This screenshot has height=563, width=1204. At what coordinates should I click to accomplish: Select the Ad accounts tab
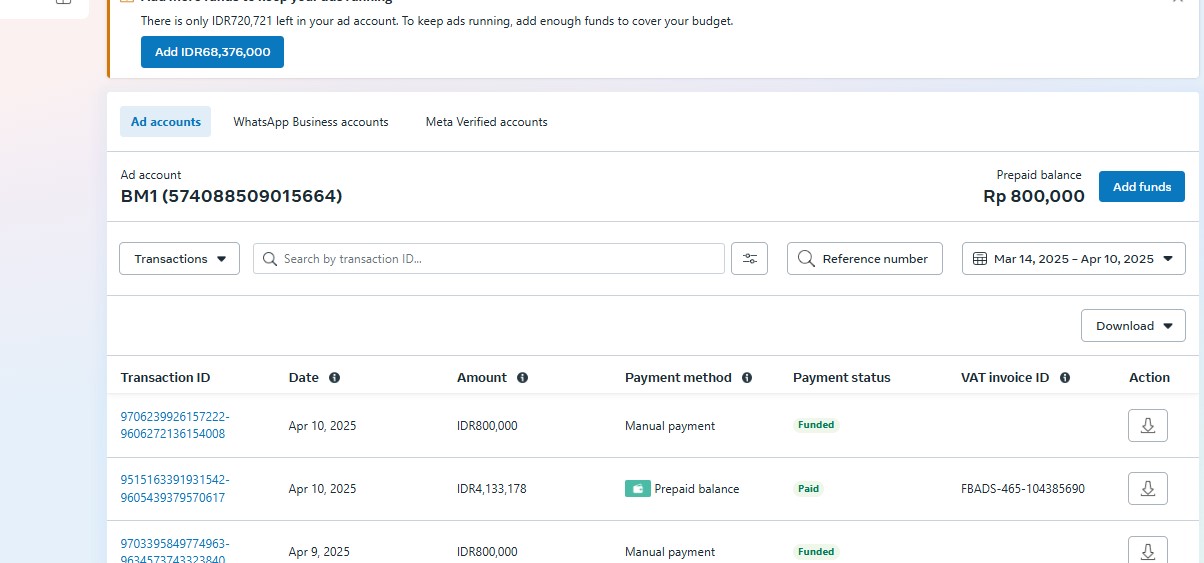tap(166, 122)
